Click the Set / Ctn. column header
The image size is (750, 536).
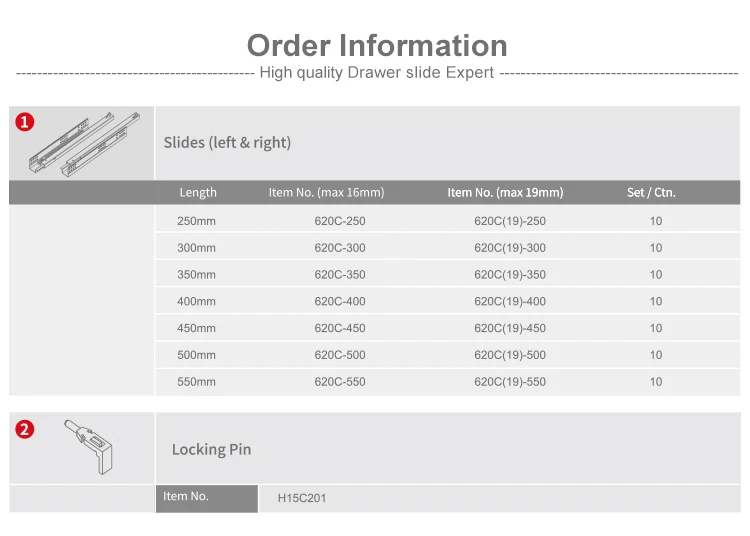click(x=651, y=193)
